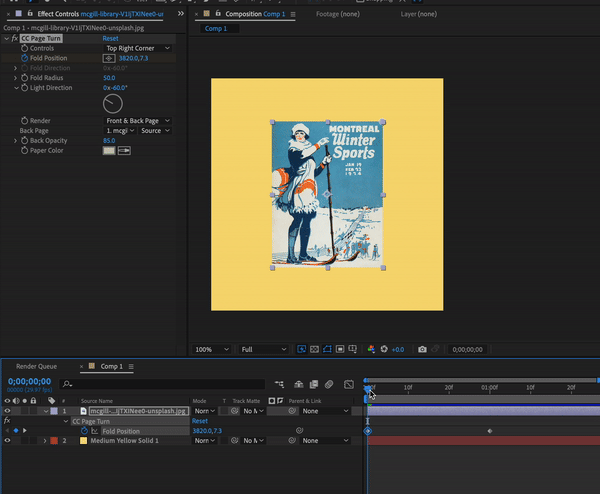This screenshot has width=600, height=494.
Task: Click viewer timecode 0;00;00;00
Action: (467, 349)
